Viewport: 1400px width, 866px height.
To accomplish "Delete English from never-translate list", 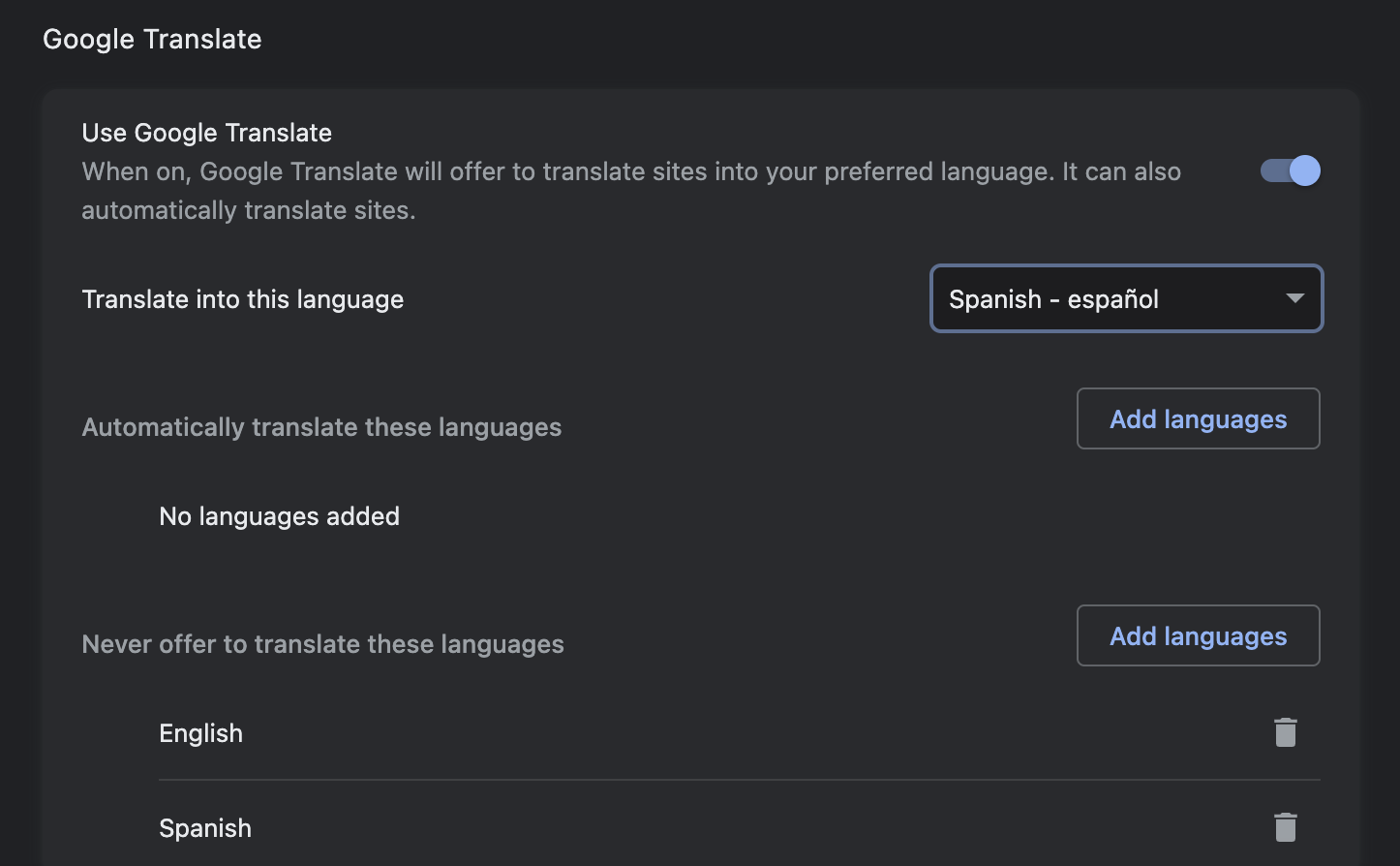I will pos(1285,733).
